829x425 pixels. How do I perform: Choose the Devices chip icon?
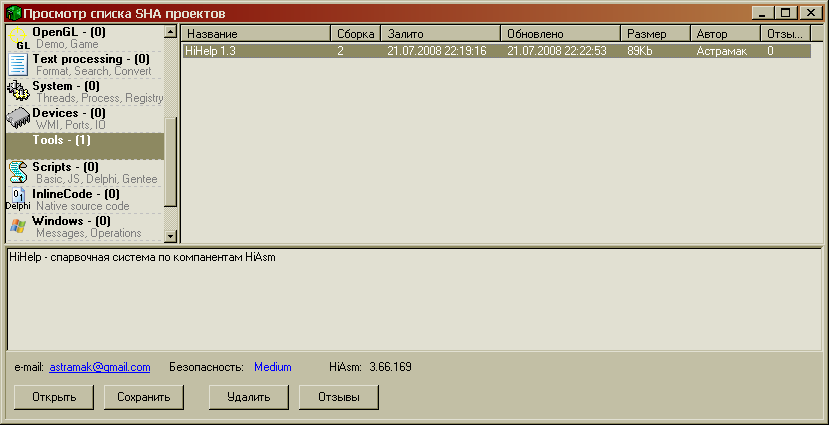18,119
